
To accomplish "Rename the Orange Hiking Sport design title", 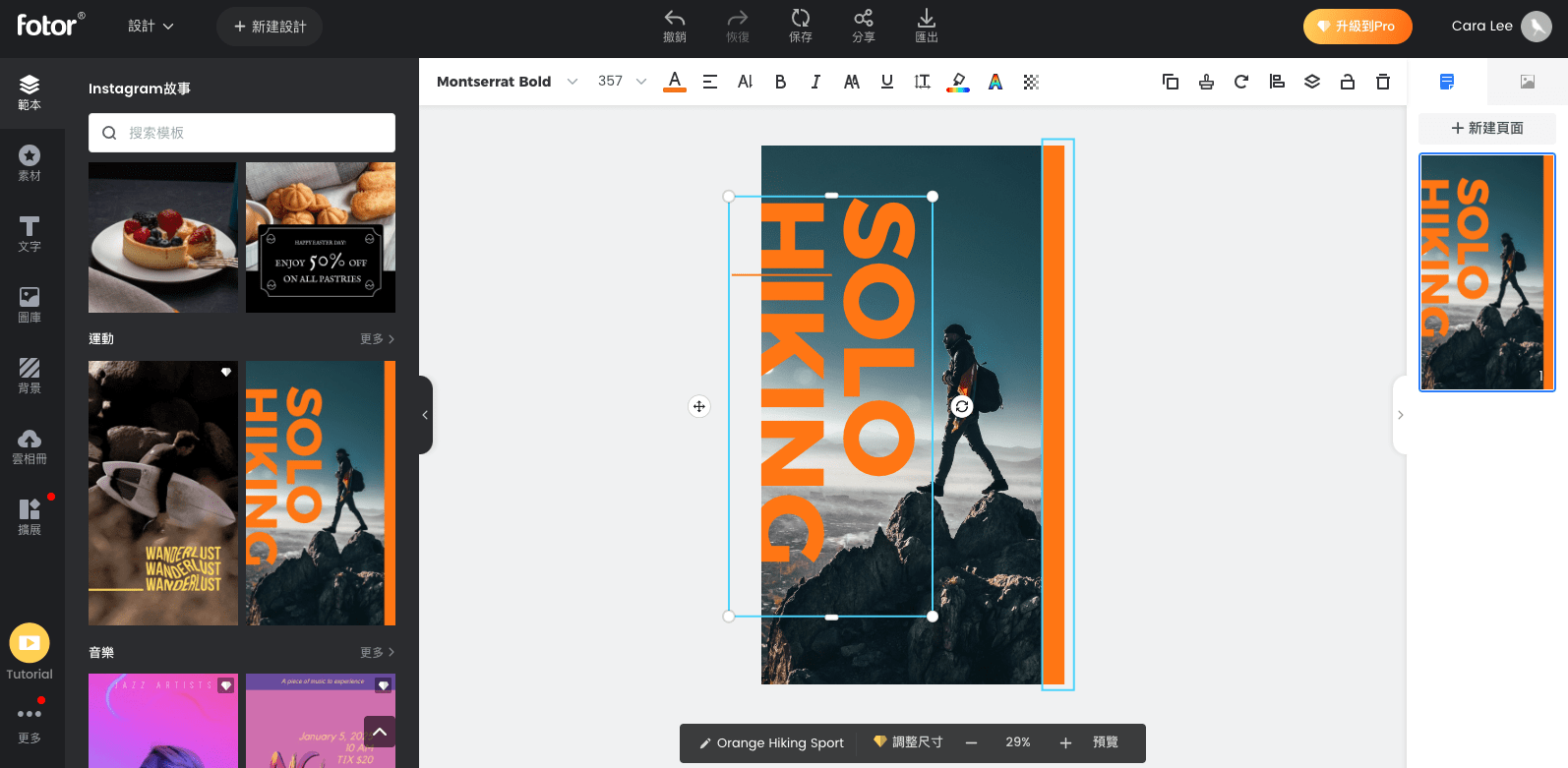I will (771, 742).
